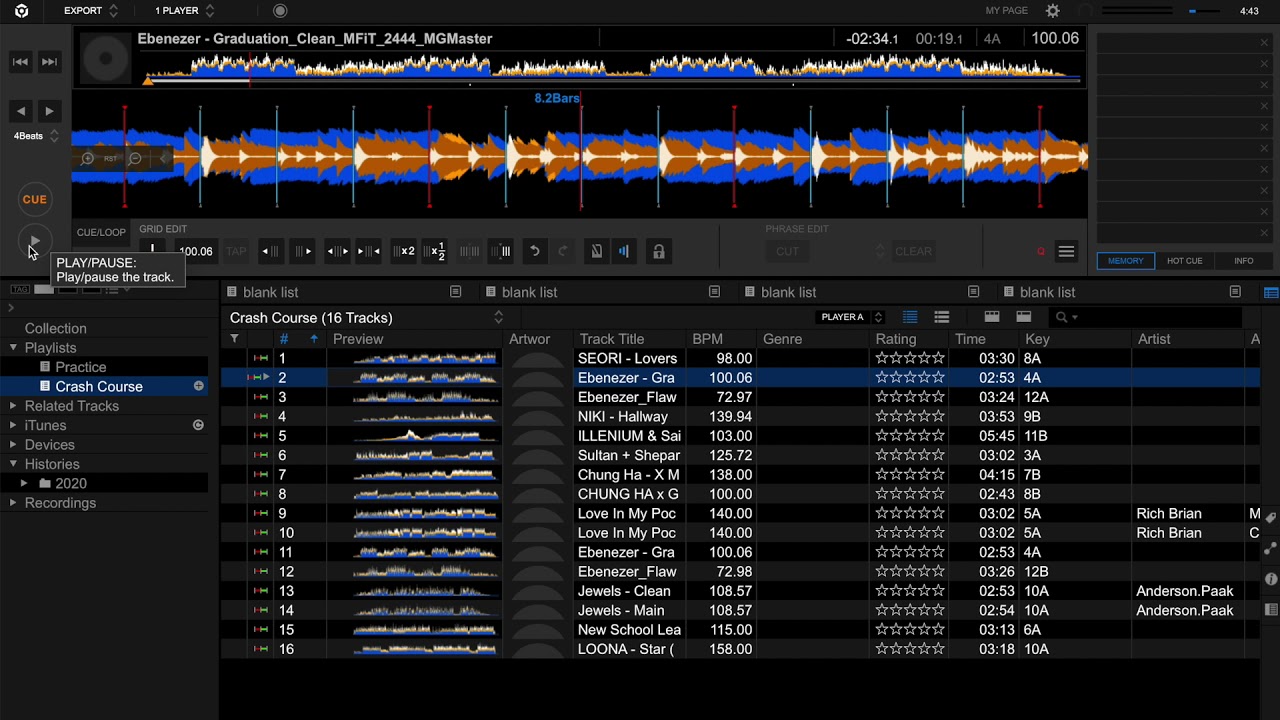Set the first beat marker in Grid Edit
This screenshot has width=1280, height=720.
[153, 250]
